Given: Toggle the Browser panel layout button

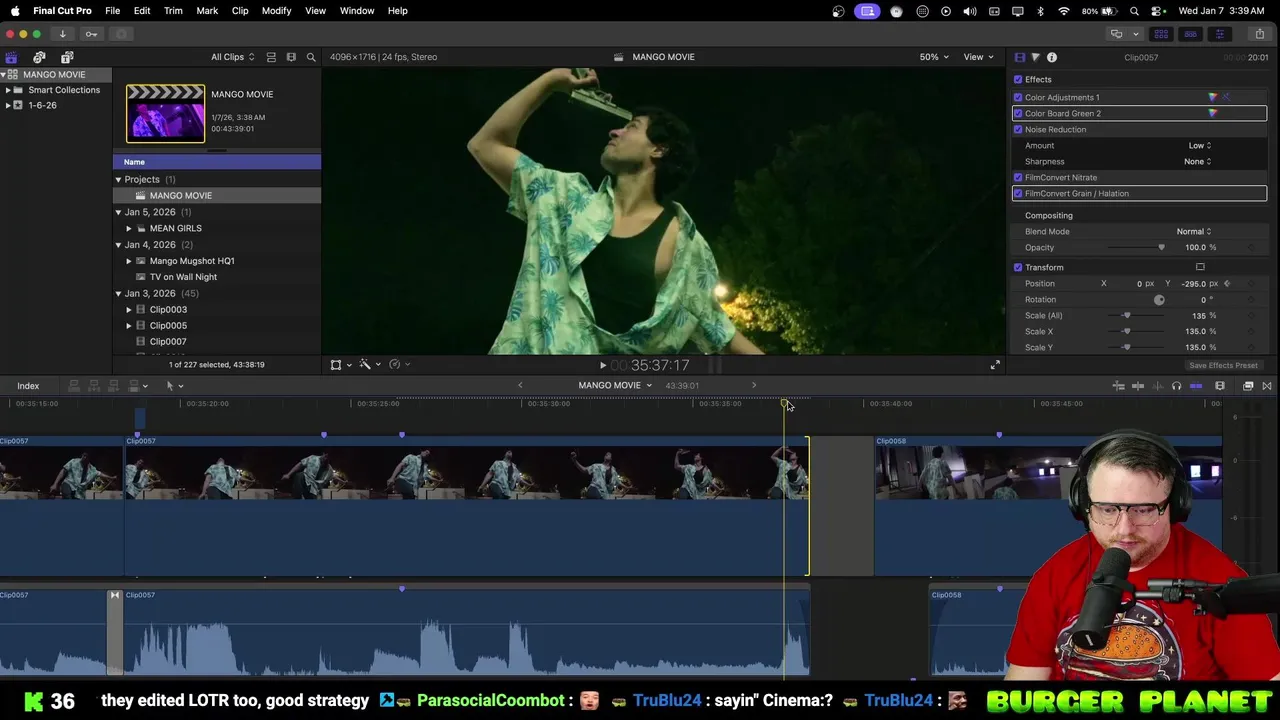Looking at the screenshot, I should tap(1161, 34).
